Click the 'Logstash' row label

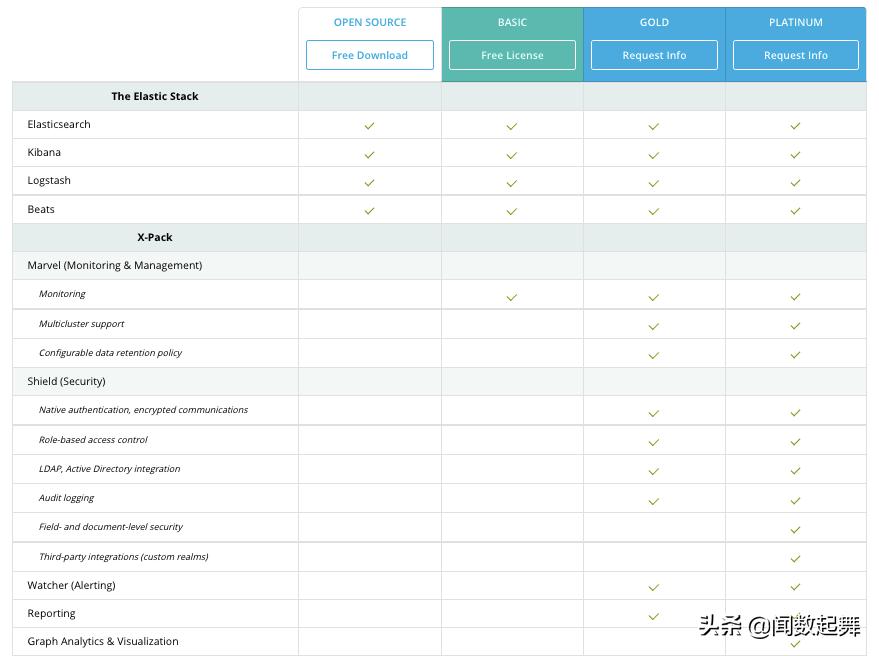tap(49, 181)
